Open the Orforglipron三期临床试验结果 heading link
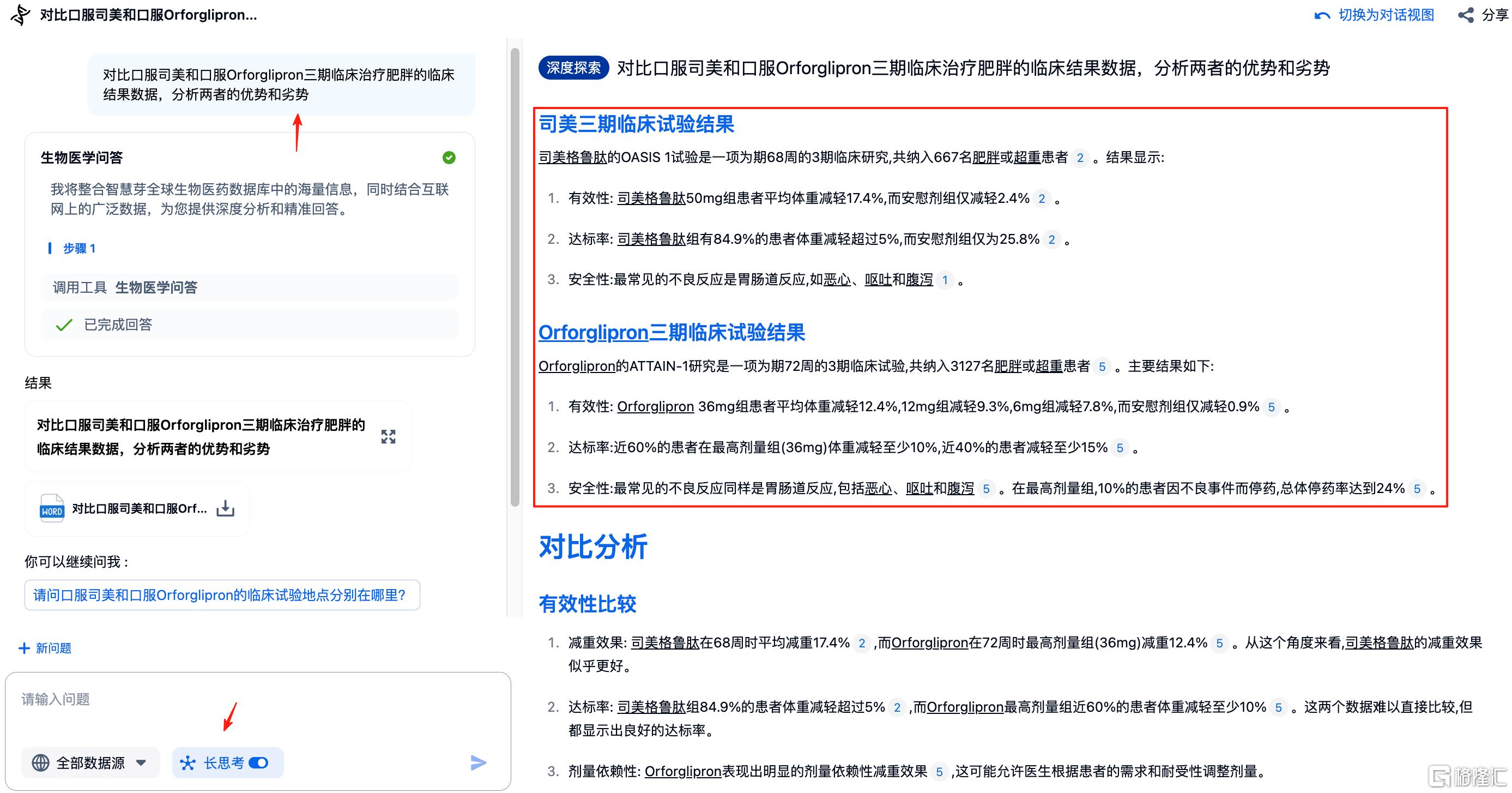 tap(672, 333)
